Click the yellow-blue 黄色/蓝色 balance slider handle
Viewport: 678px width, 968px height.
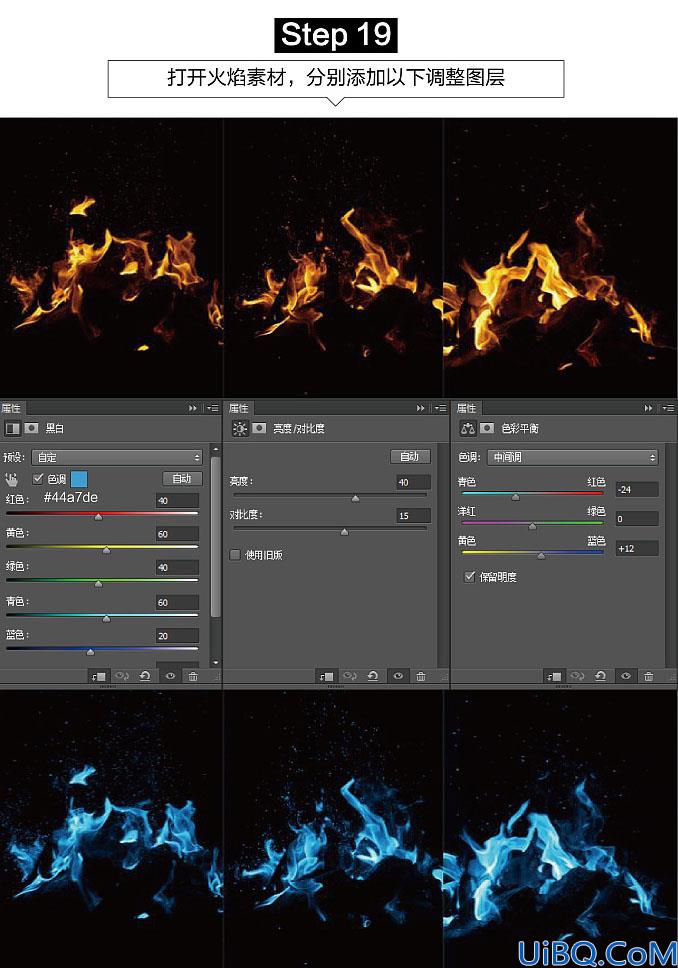(x=541, y=556)
